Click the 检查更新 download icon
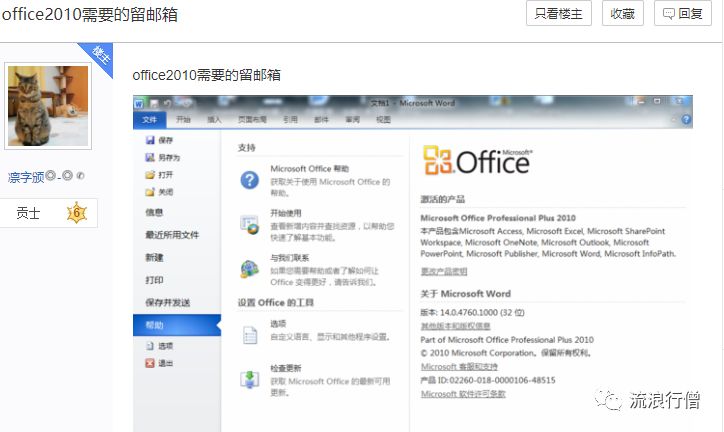Screen dimensions: 724x432 click(x=250, y=379)
